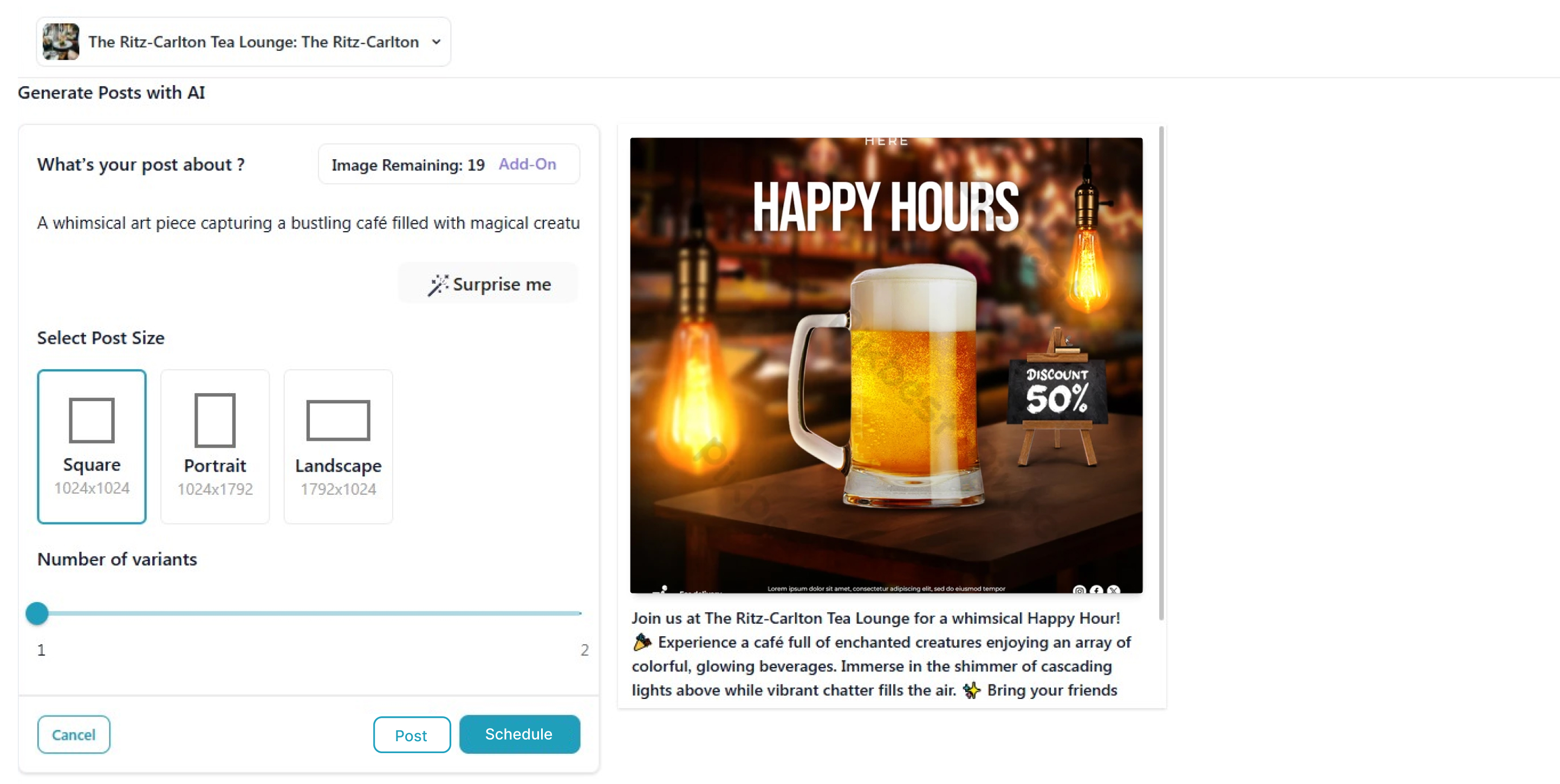Click the landscape rectangle icon
The height and width of the screenshot is (784, 1560).
pos(338,420)
